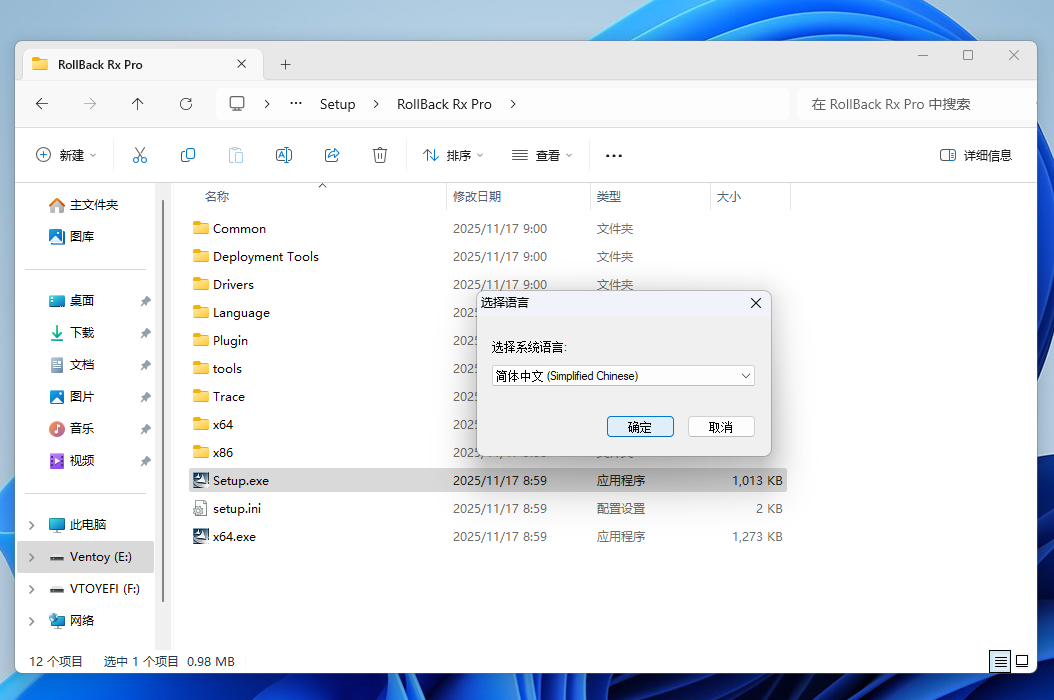Toggle the 详细信息 details pane

(x=976, y=155)
